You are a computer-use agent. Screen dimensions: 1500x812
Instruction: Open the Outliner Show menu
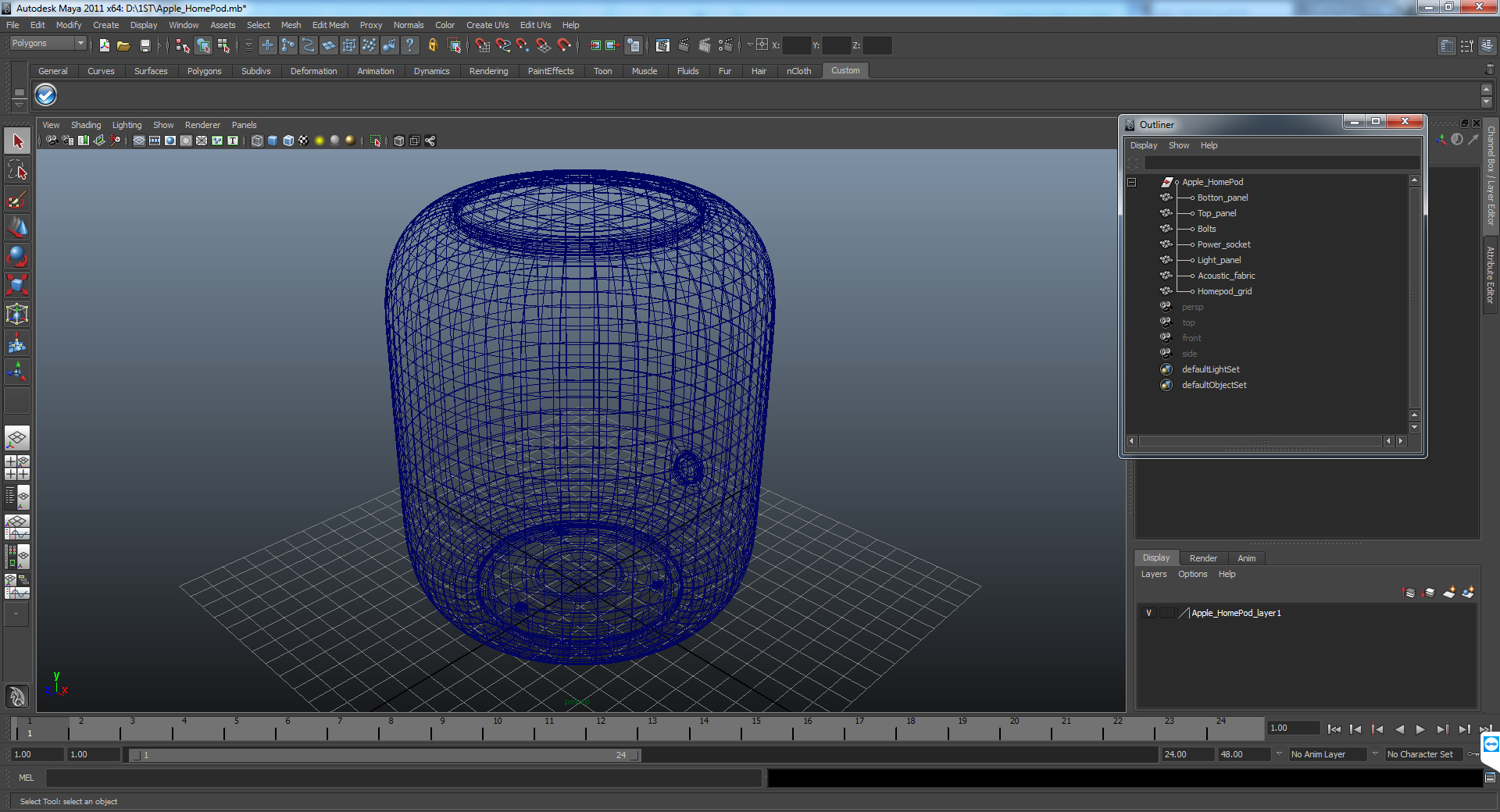tap(1179, 145)
